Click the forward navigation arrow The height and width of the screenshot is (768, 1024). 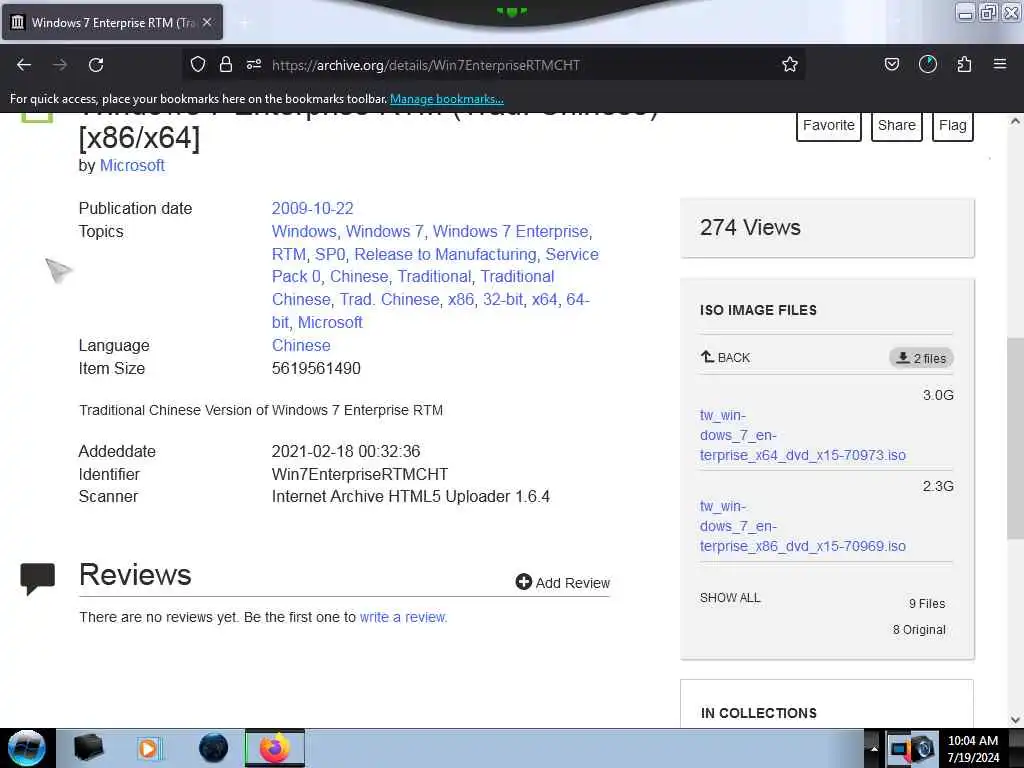60,65
